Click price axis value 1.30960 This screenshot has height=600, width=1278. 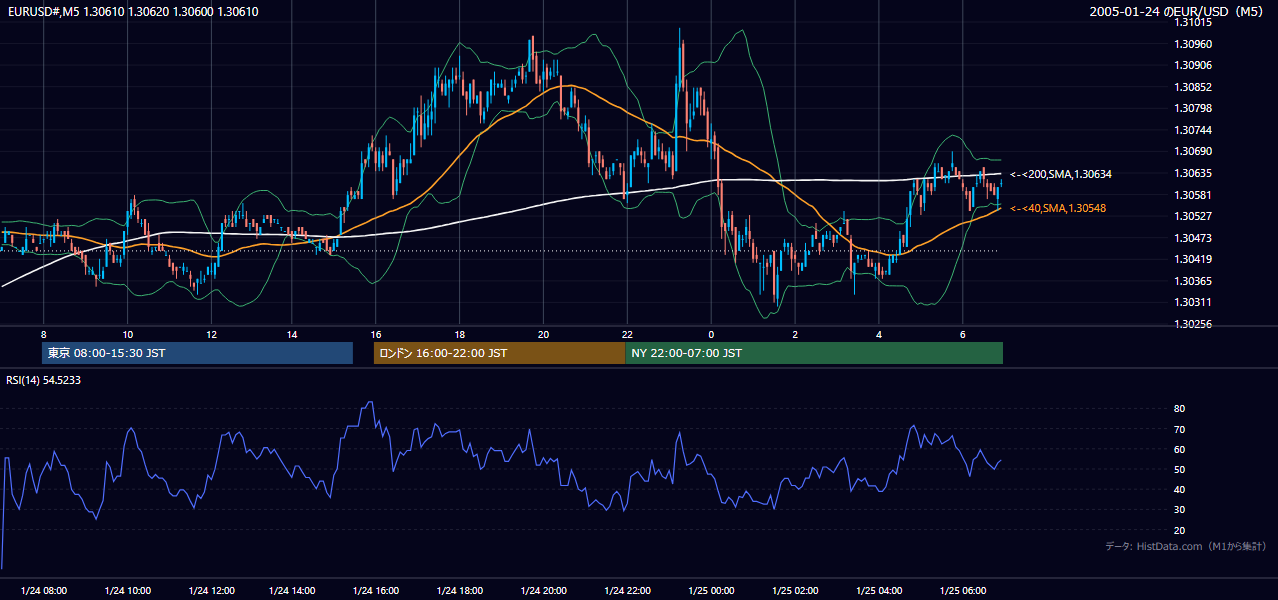1193,44
